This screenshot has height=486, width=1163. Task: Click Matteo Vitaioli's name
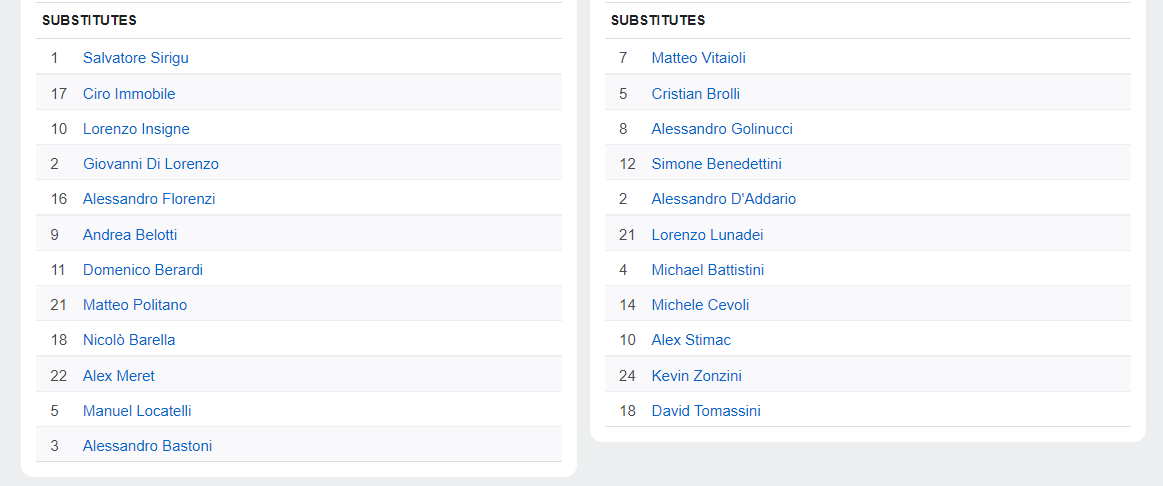pos(698,58)
